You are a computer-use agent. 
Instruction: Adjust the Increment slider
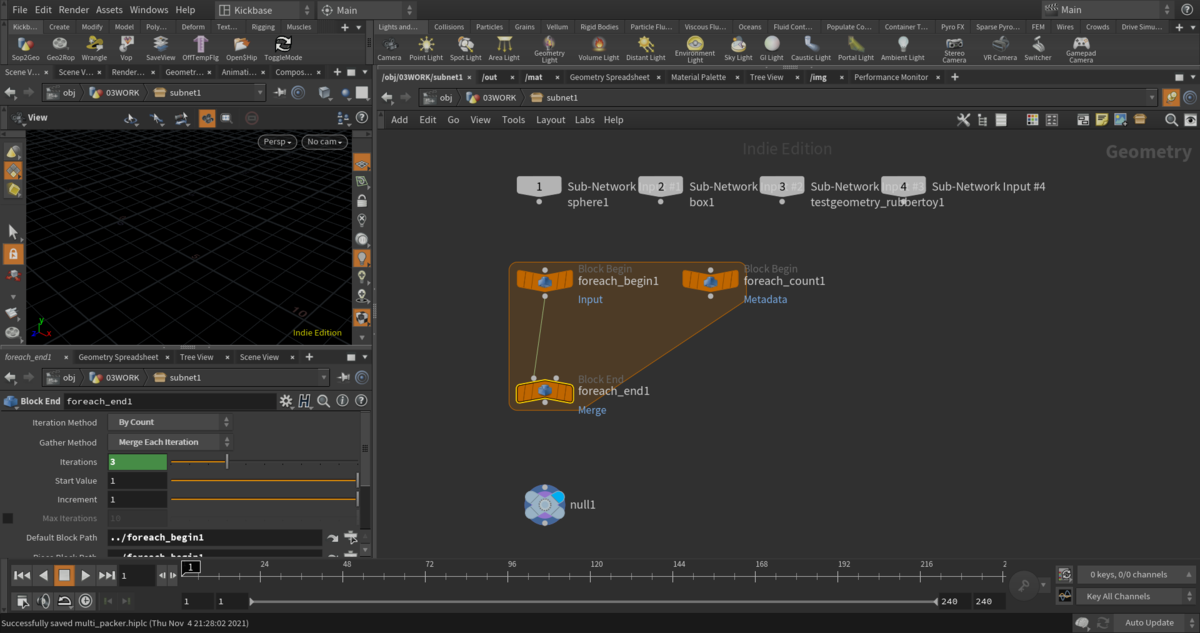point(264,499)
